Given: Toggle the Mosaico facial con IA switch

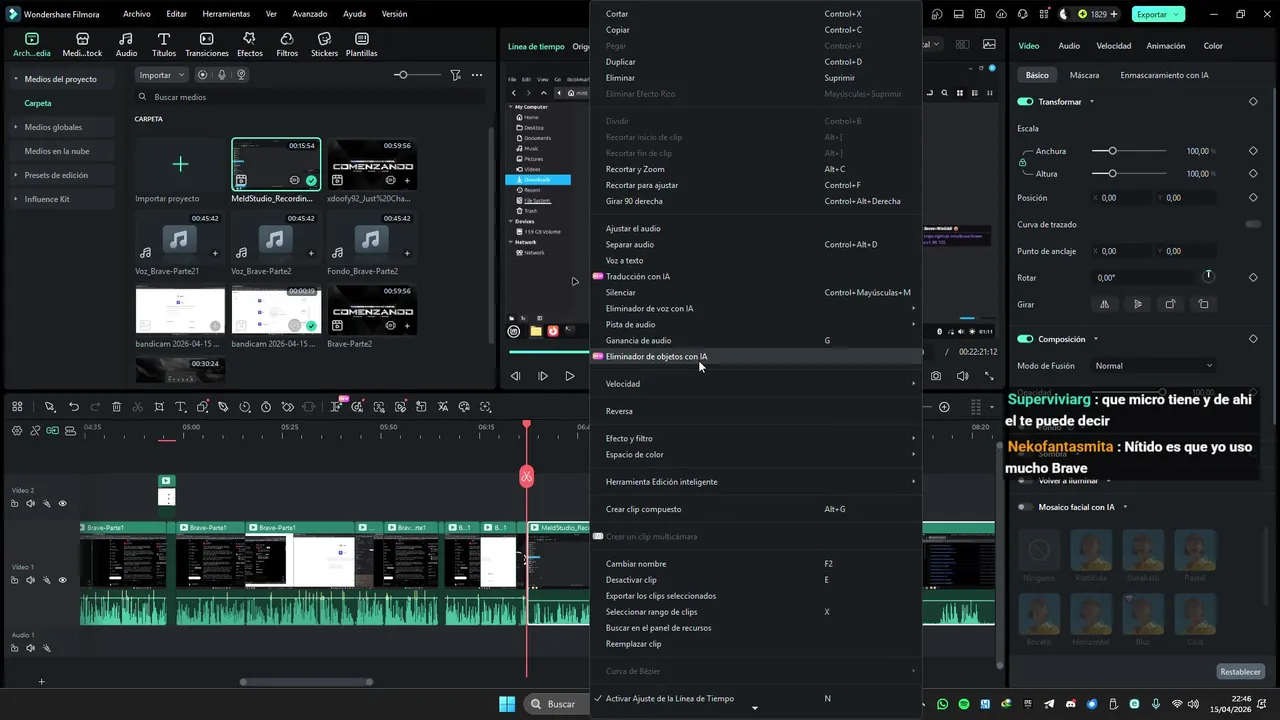Looking at the screenshot, I should click(x=1025, y=507).
